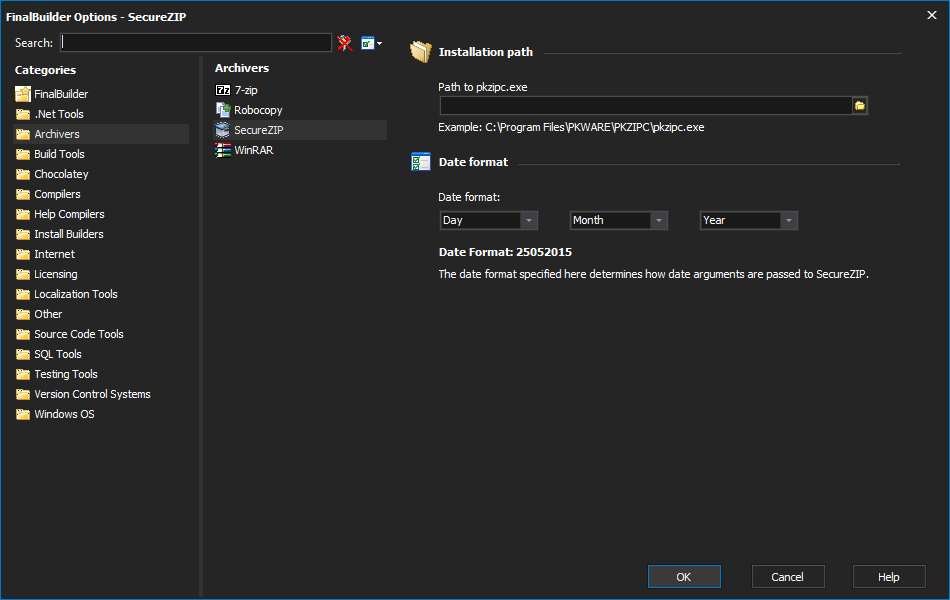
Task: Click the Windows OS folder icon
Action: tap(23, 414)
